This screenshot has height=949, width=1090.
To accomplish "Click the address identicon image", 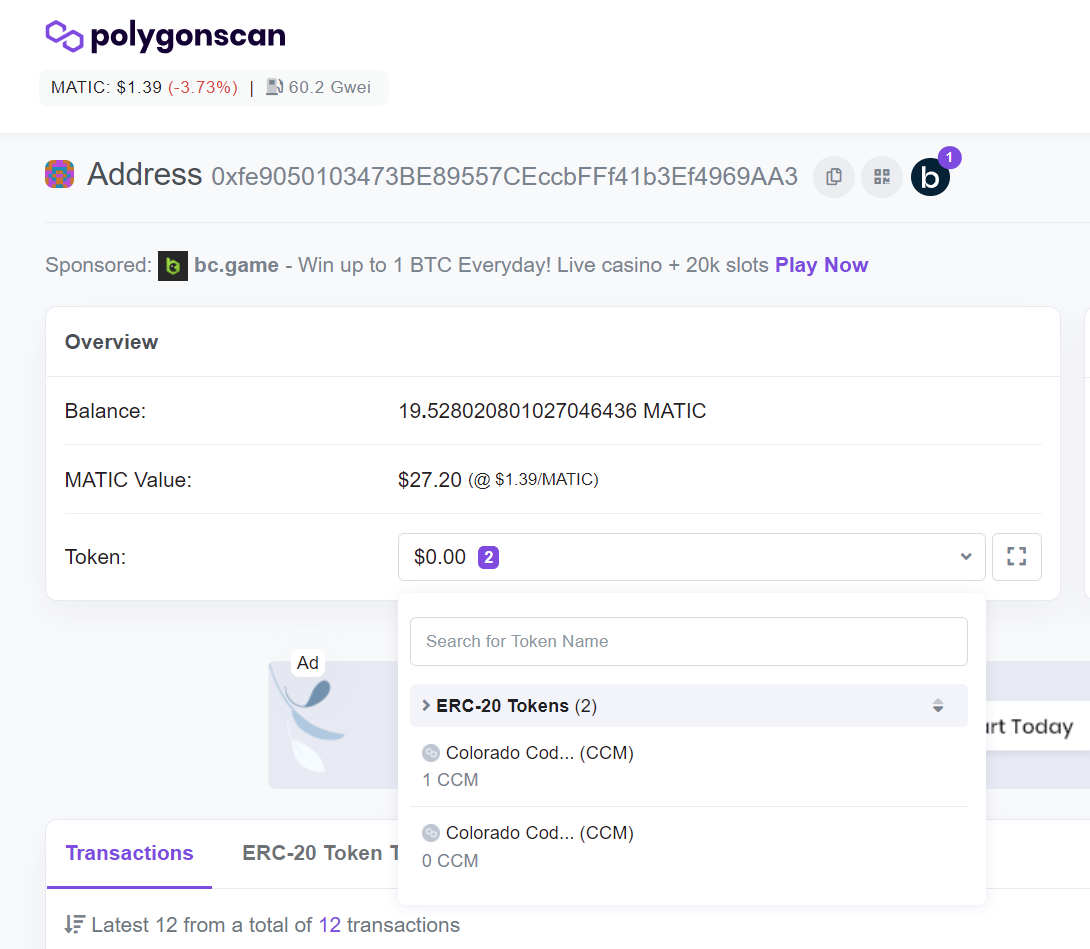I will pos(60,174).
